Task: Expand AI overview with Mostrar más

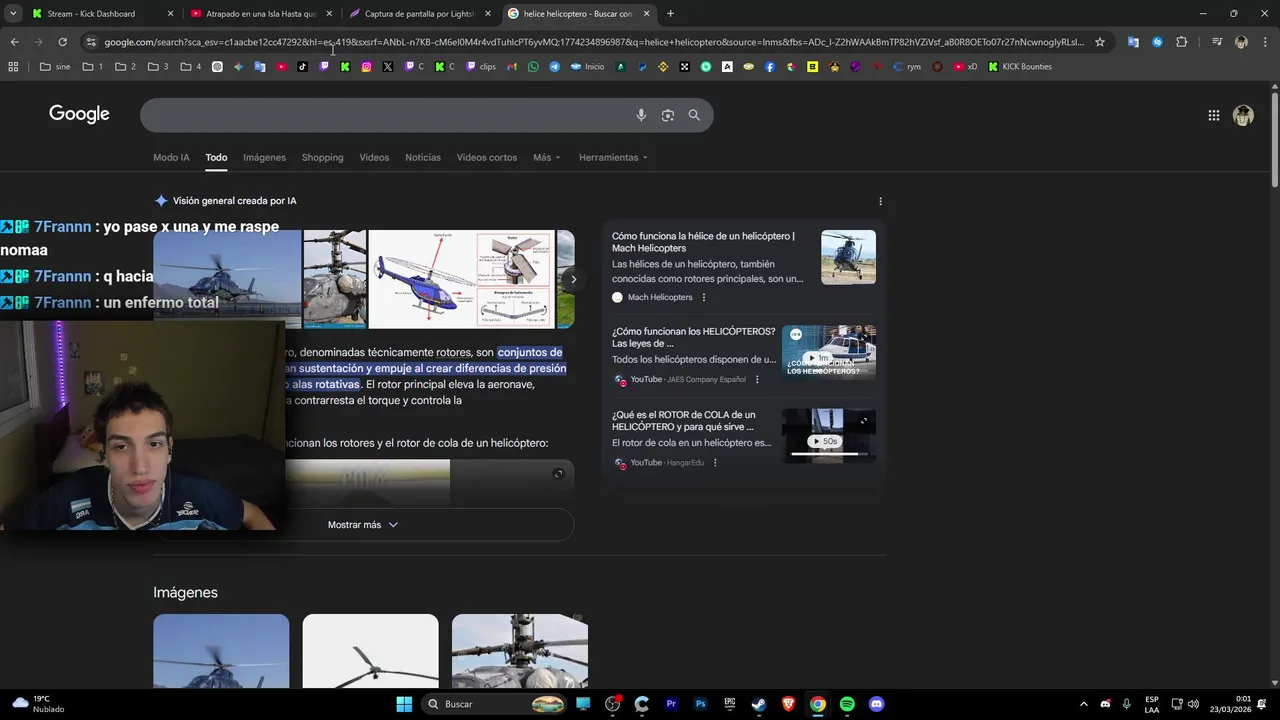Action: click(363, 525)
